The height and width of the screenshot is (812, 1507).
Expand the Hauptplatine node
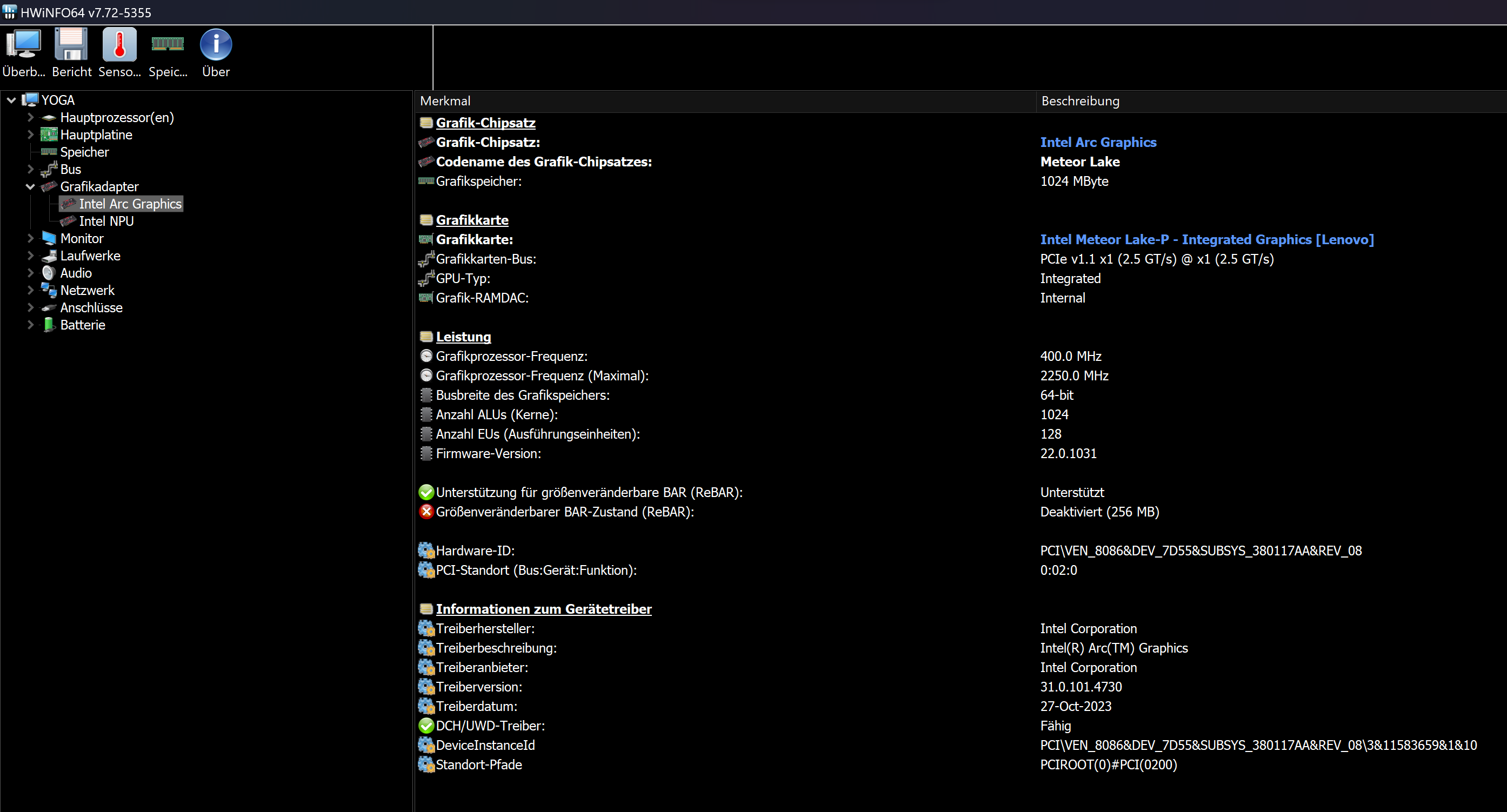point(30,135)
